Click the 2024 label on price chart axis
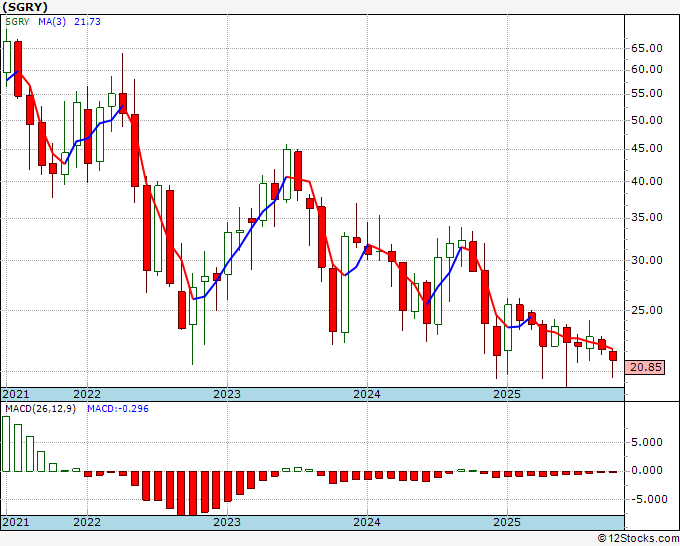 pos(367,394)
